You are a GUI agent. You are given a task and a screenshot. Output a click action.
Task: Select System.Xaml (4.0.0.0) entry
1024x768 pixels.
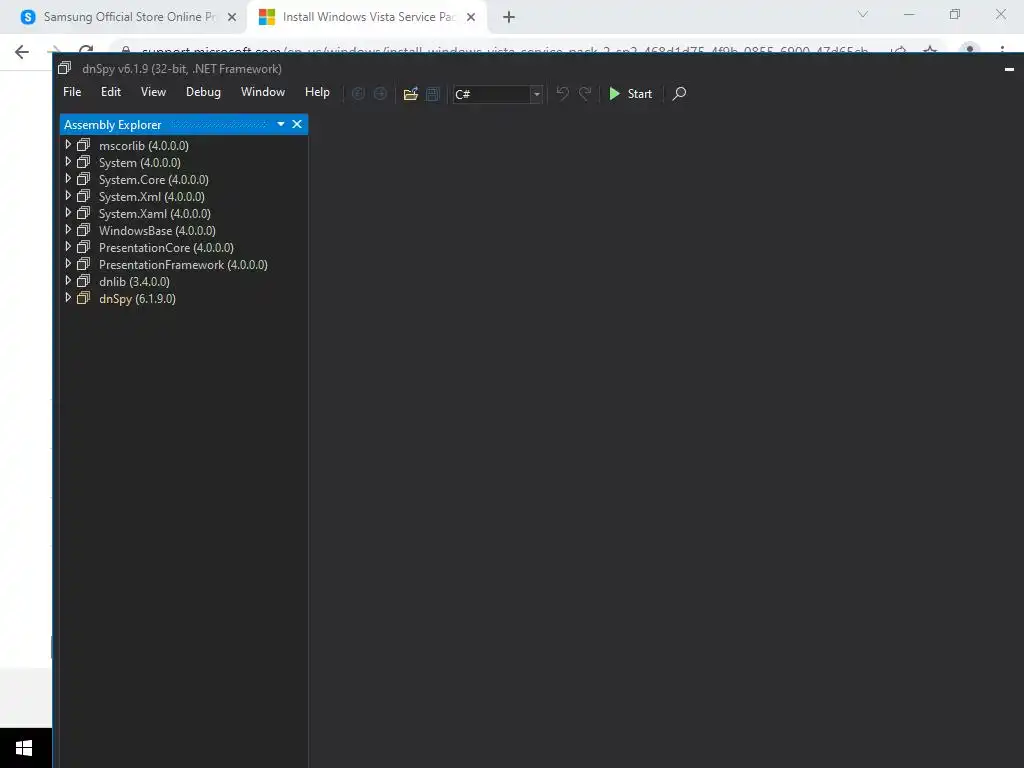click(155, 214)
